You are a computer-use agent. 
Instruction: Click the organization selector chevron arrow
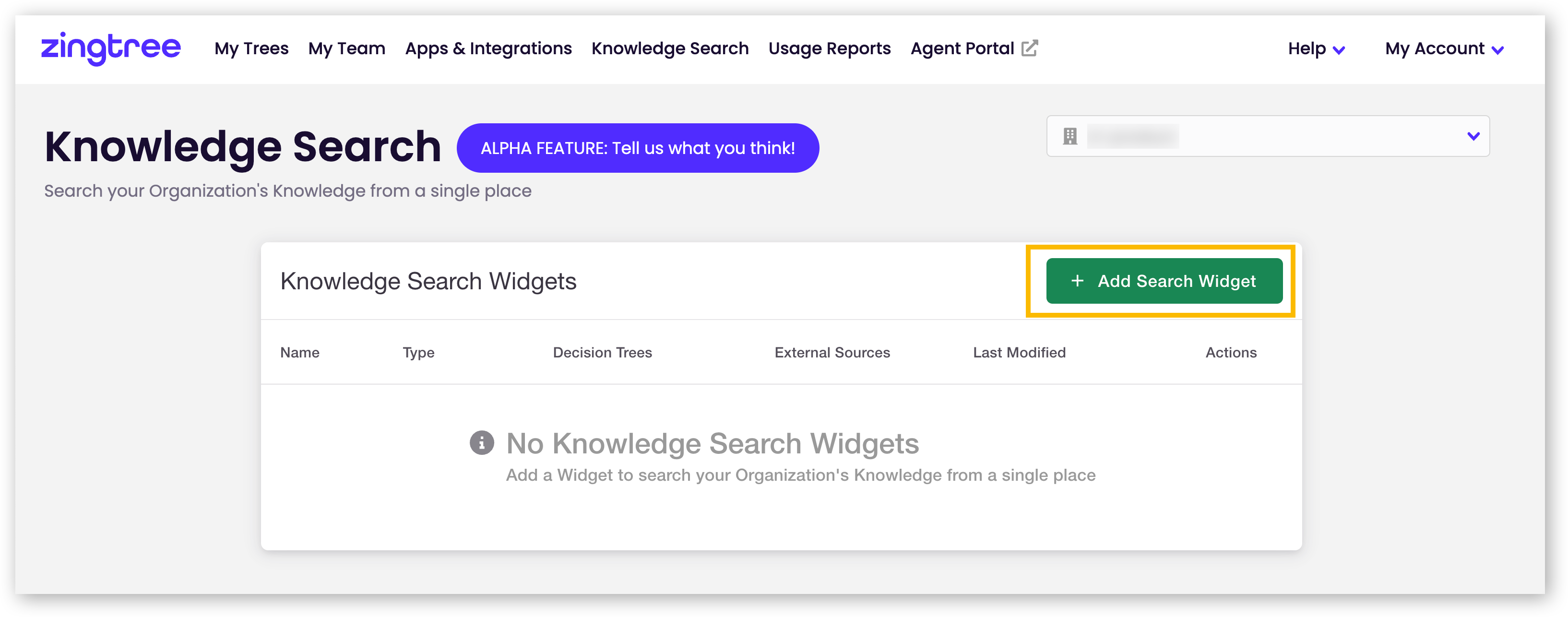(x=1473, y=136)
